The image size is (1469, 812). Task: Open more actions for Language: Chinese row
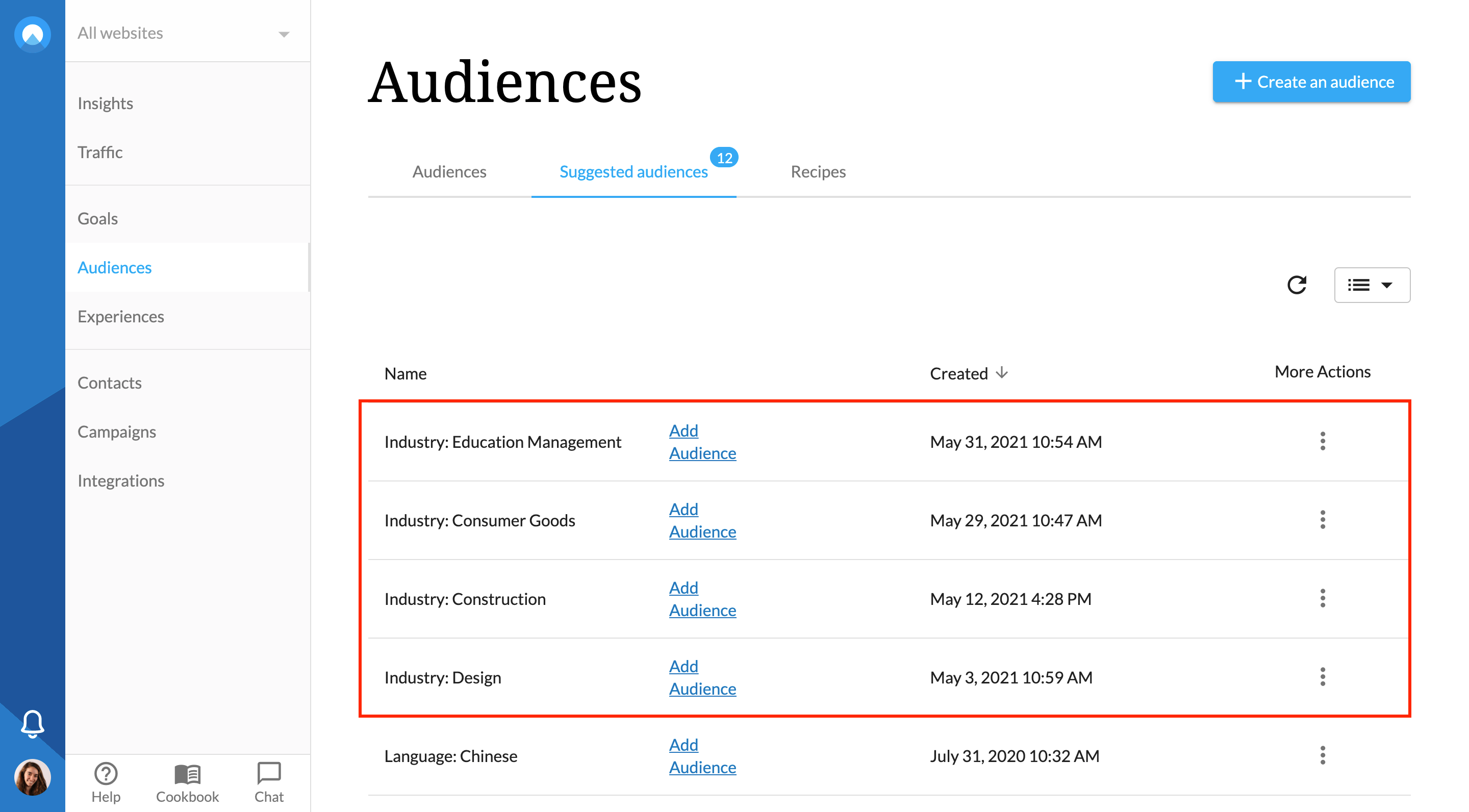point(1323,755)
